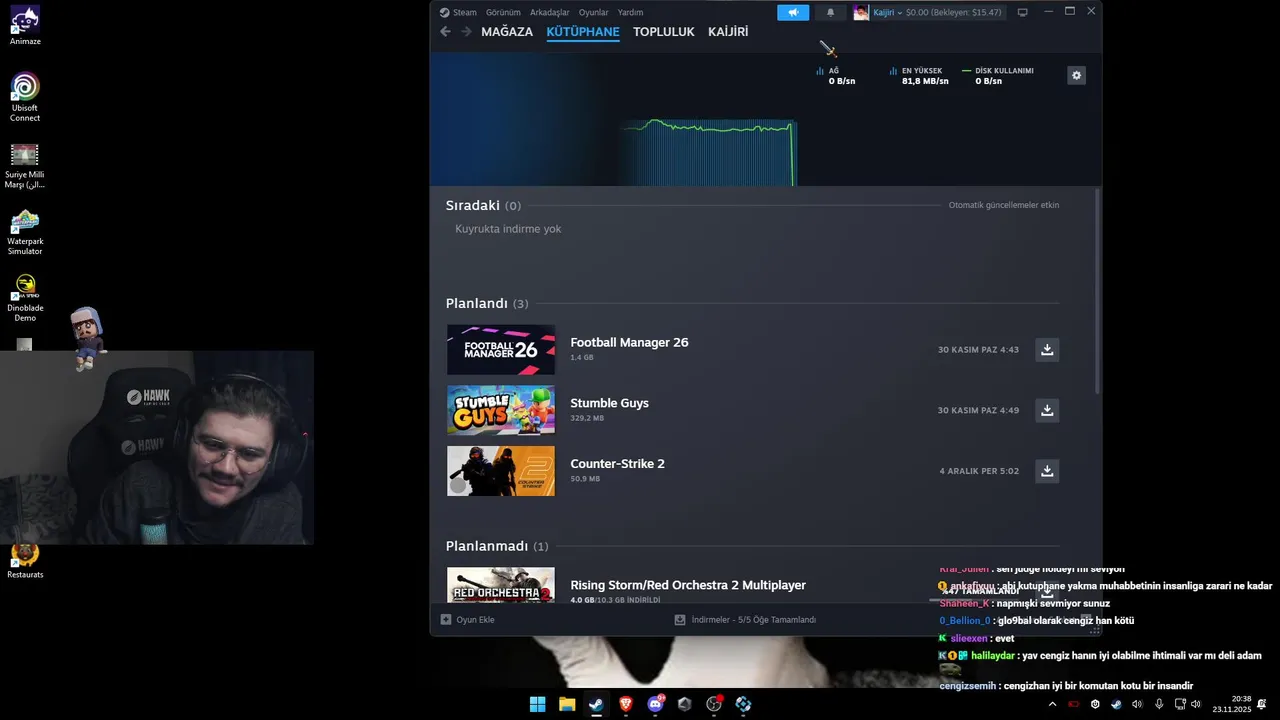Select Suriye Milli Marşı desktop file
The width and height of the screenshot is (1280, 720).
pyautogui.click(x=25, y=165)
